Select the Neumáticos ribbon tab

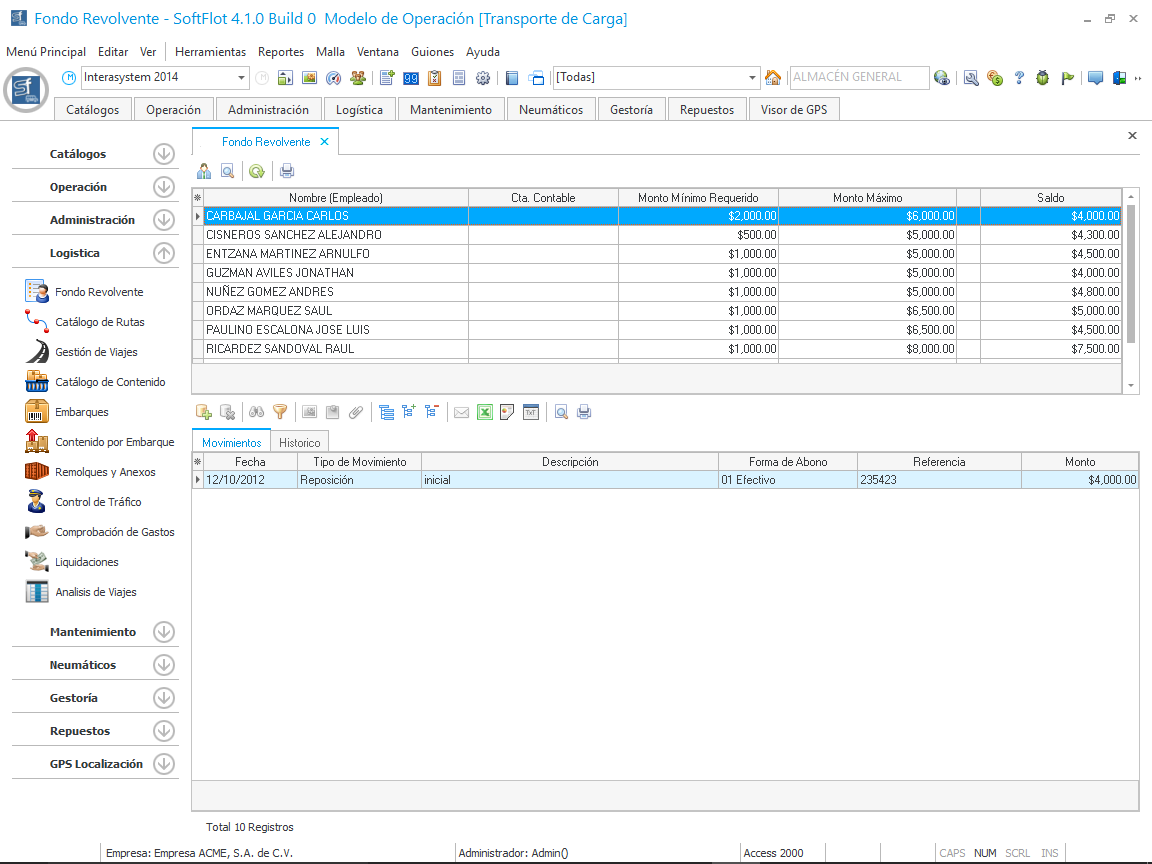click(551, 110)
